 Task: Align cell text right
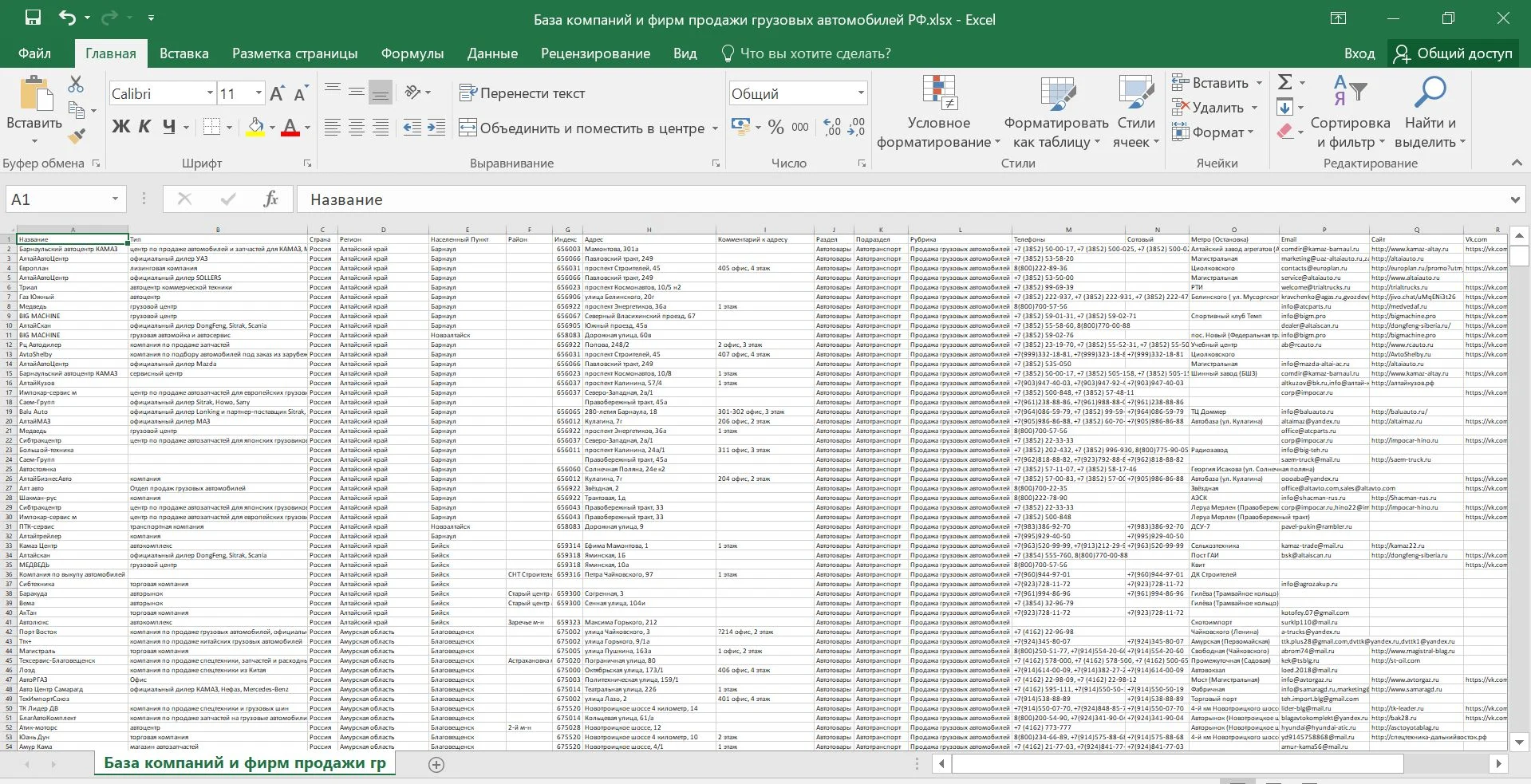click(381, 128)
